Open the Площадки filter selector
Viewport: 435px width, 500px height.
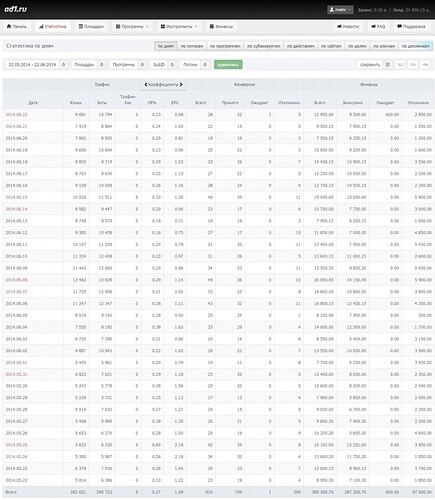click(89, 65)
